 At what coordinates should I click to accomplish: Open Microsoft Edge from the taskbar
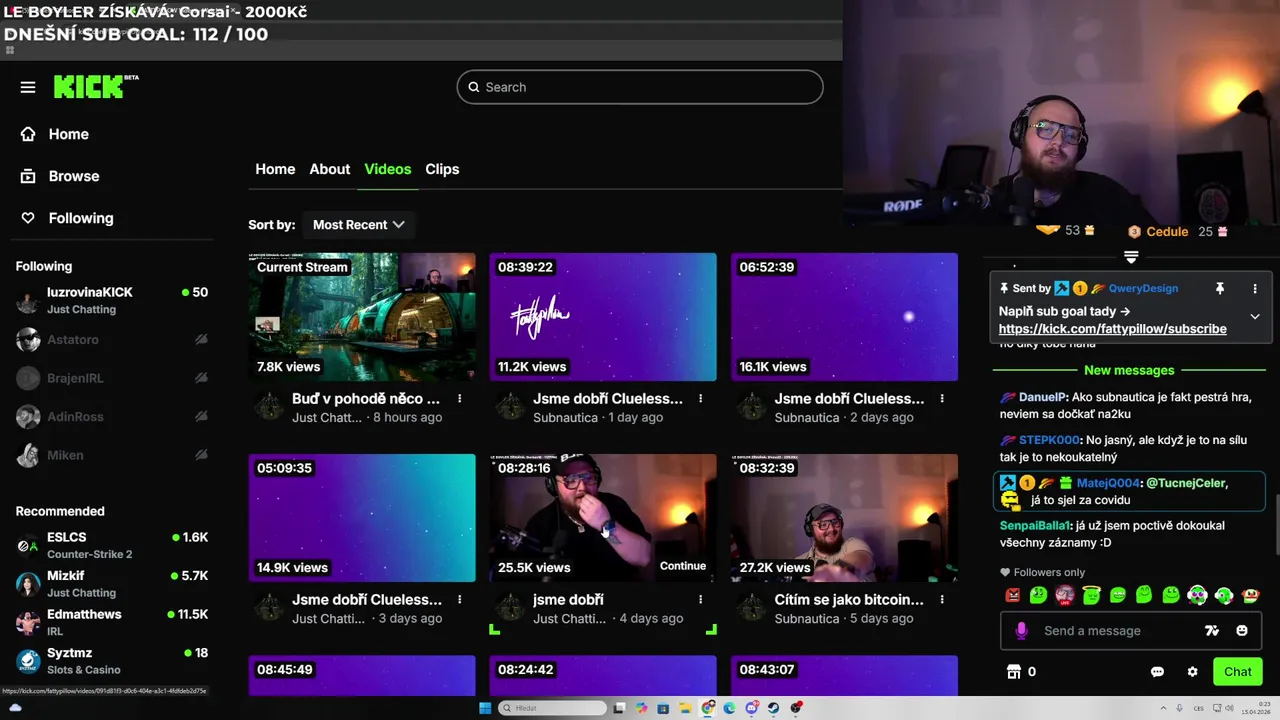[729, 708]
